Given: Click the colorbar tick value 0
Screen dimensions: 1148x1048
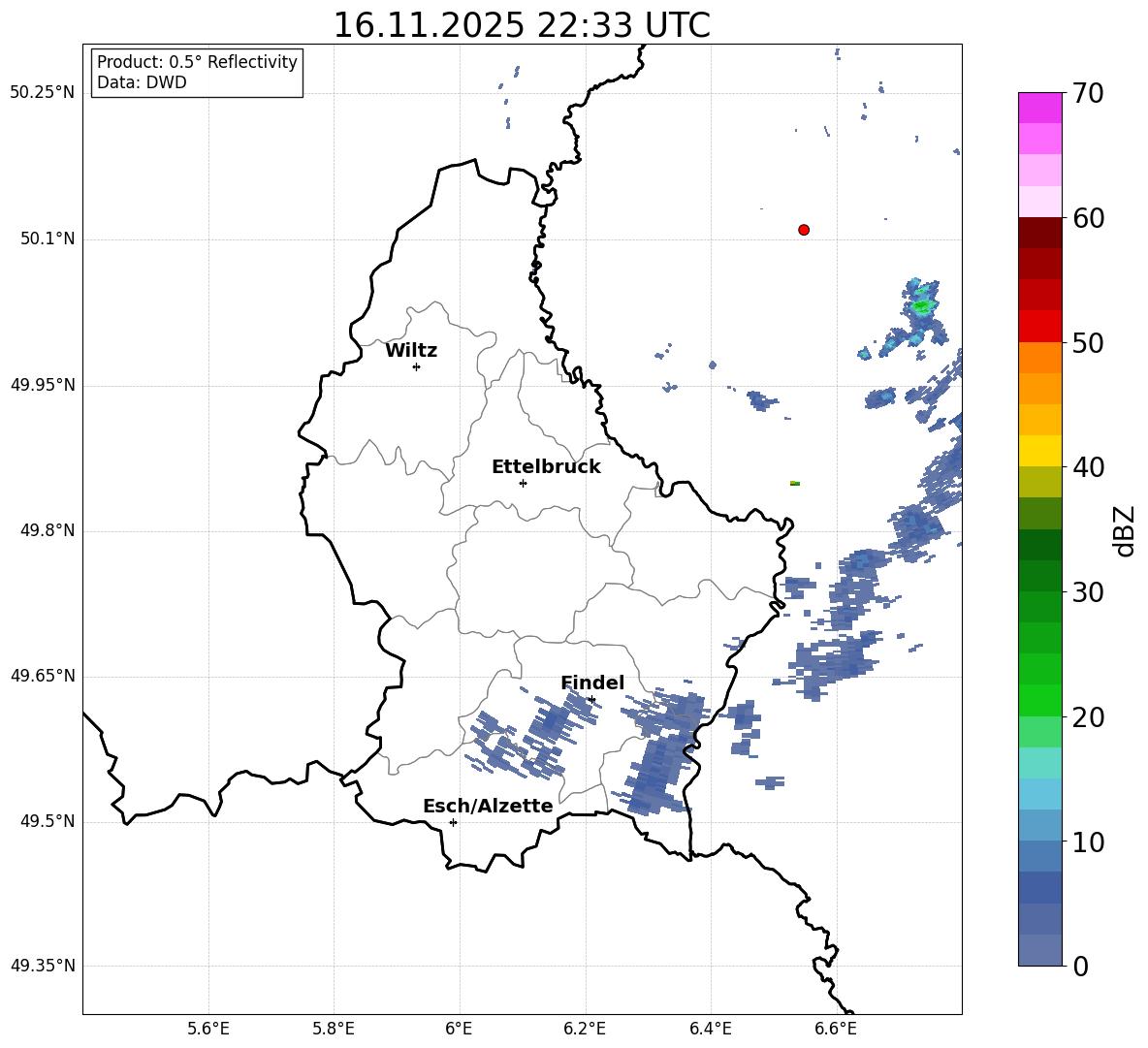Looking at the screenshot, I should tap(1080, 966).
